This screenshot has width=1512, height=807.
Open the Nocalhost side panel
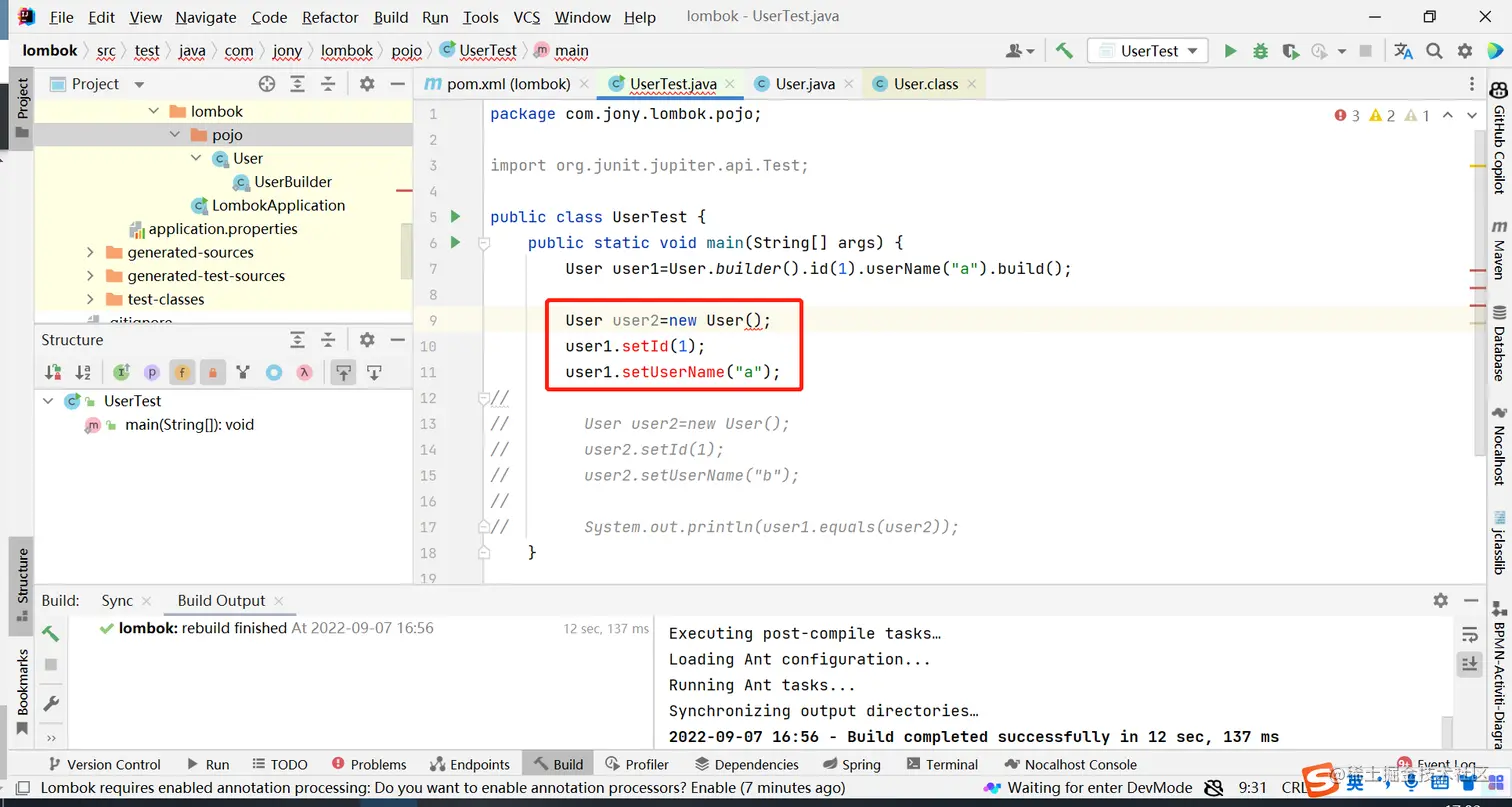1499,445
